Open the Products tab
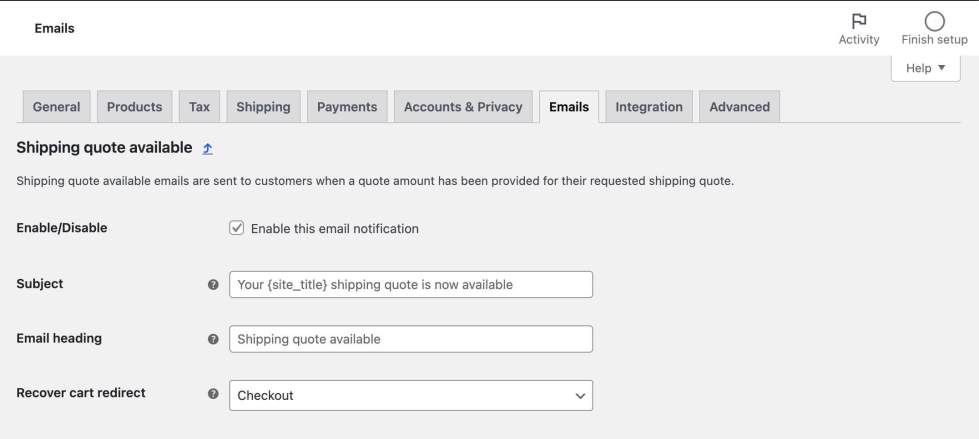 (x=134, y=107)
